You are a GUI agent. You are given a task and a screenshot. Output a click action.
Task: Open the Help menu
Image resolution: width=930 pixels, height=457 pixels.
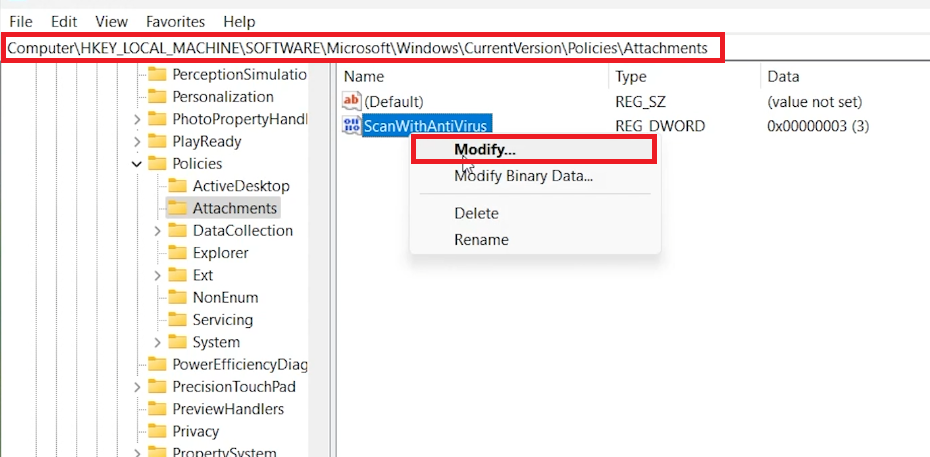[x=240, y=22]
